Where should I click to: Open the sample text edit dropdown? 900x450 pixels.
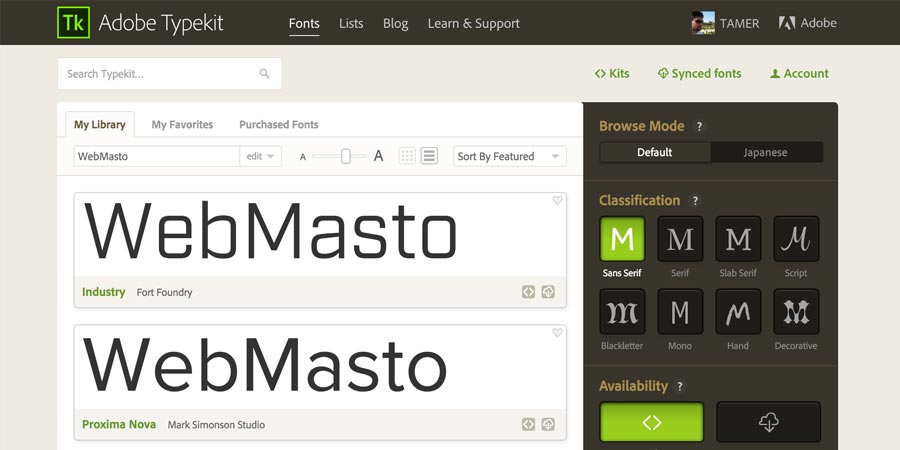260,156
